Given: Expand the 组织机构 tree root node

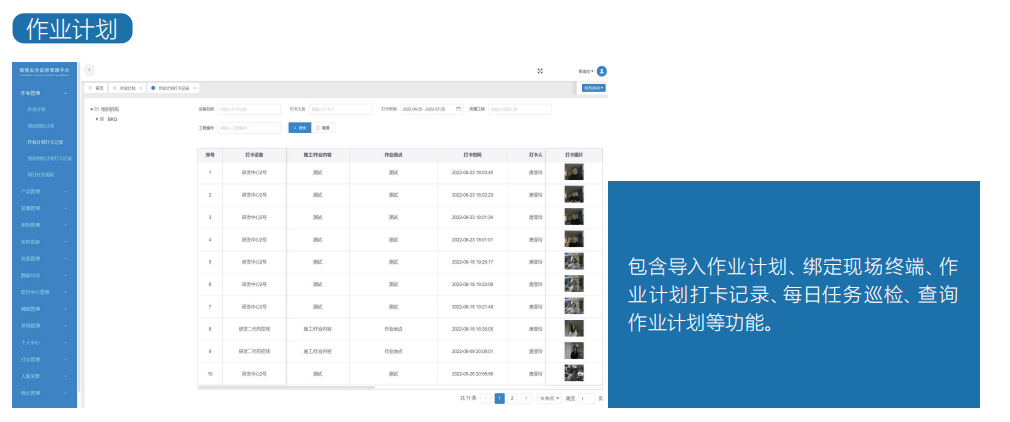Looking at the screenshot, I should pyautogui.click(x=91, y=109).
